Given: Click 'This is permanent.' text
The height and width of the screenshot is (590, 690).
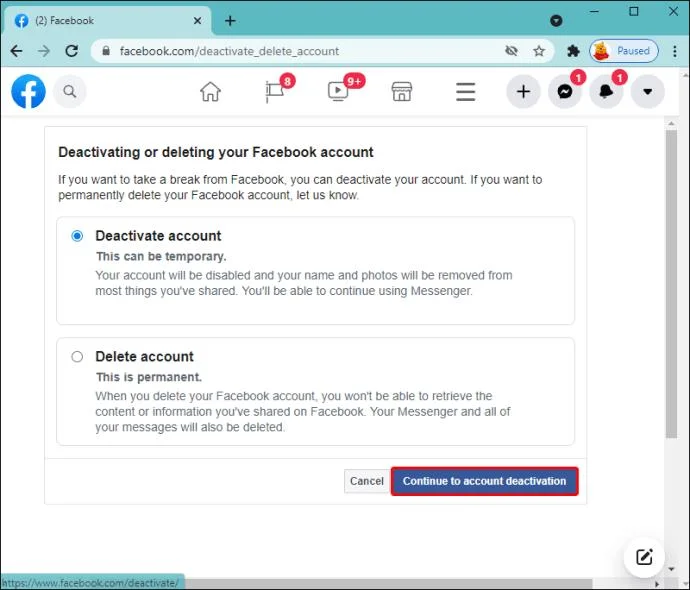Looking at the screenshot, I should point(149,377).
